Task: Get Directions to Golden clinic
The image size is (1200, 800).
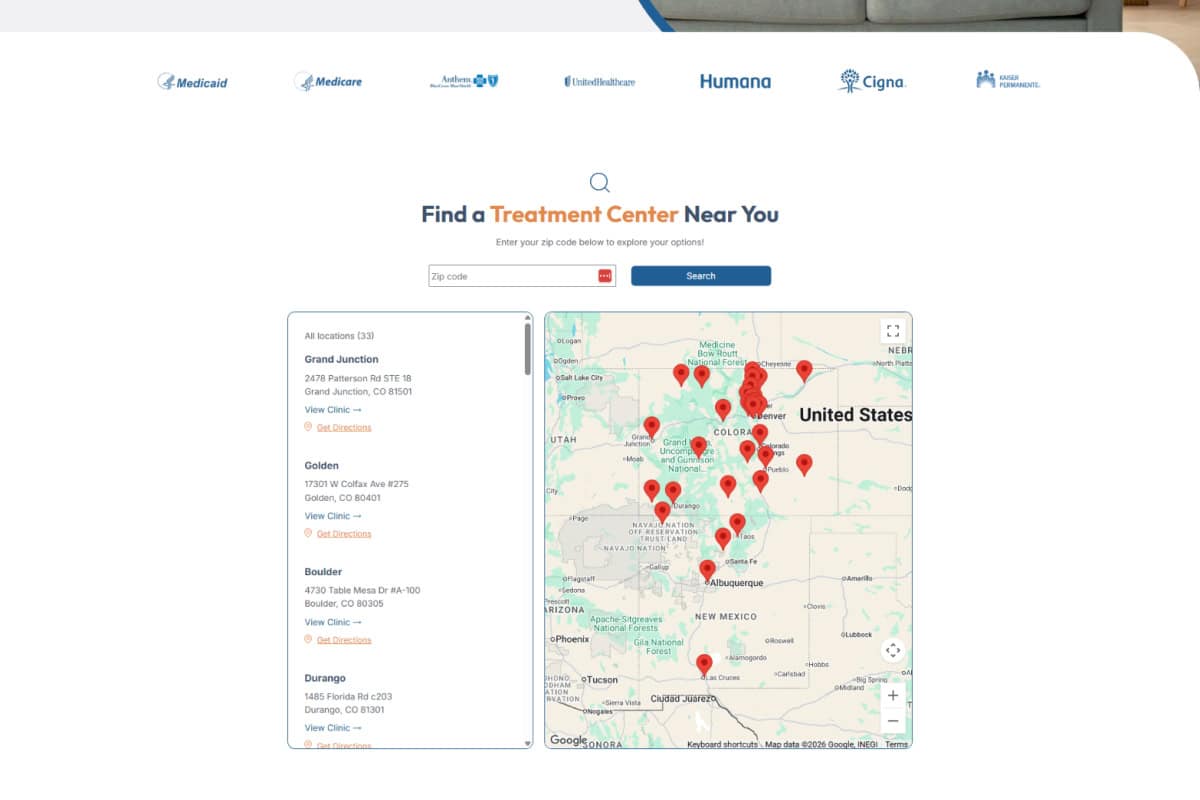Action: [344, 534]
